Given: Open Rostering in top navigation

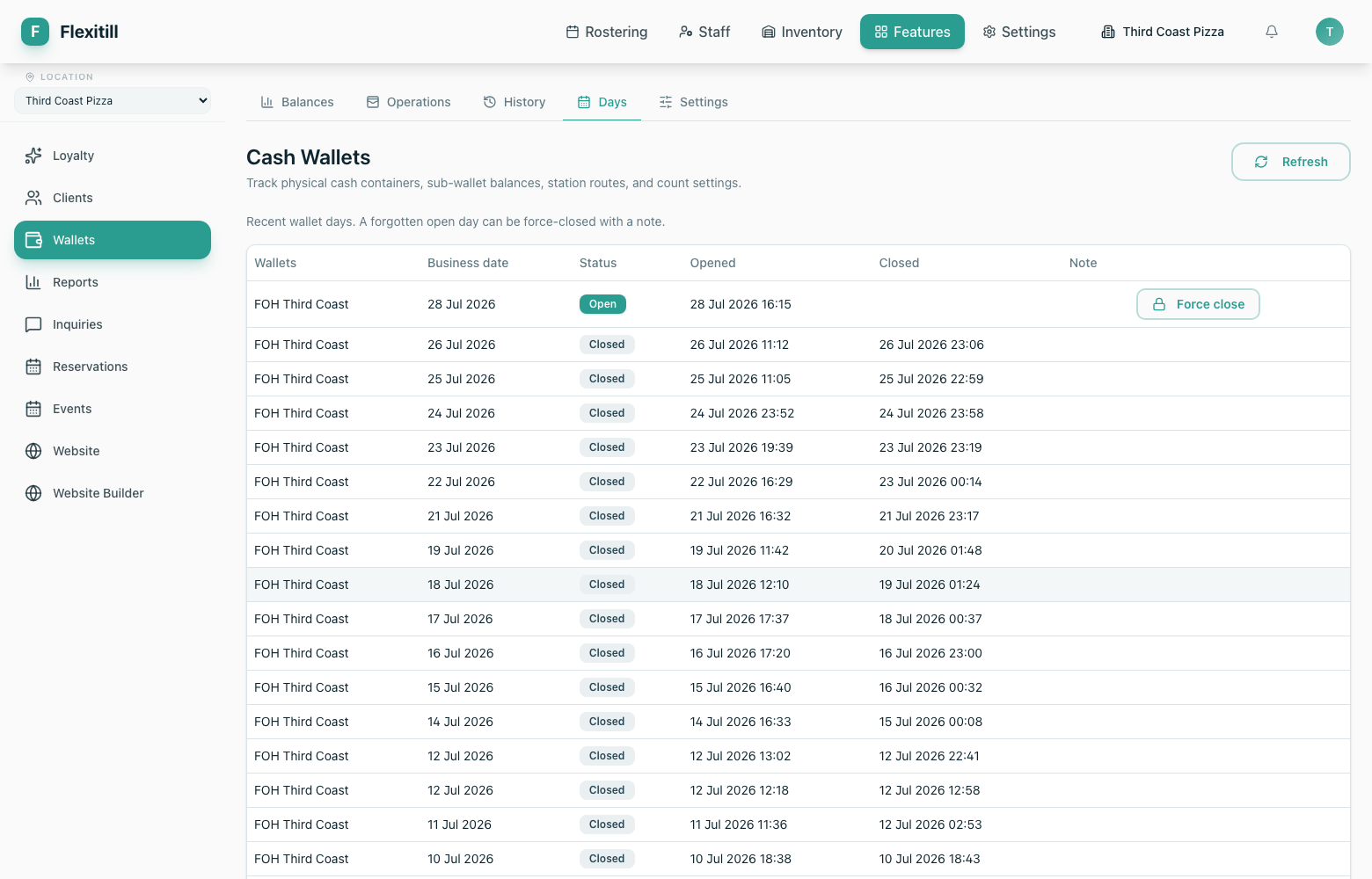Looking at the screenshot, I should pyautogui.click(x=607, y=32).
